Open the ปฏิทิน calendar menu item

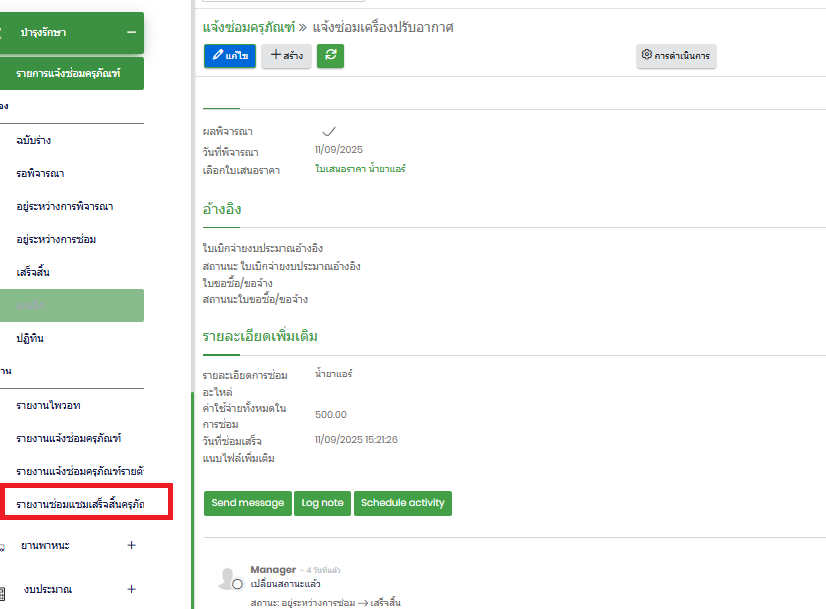point(30,338)
